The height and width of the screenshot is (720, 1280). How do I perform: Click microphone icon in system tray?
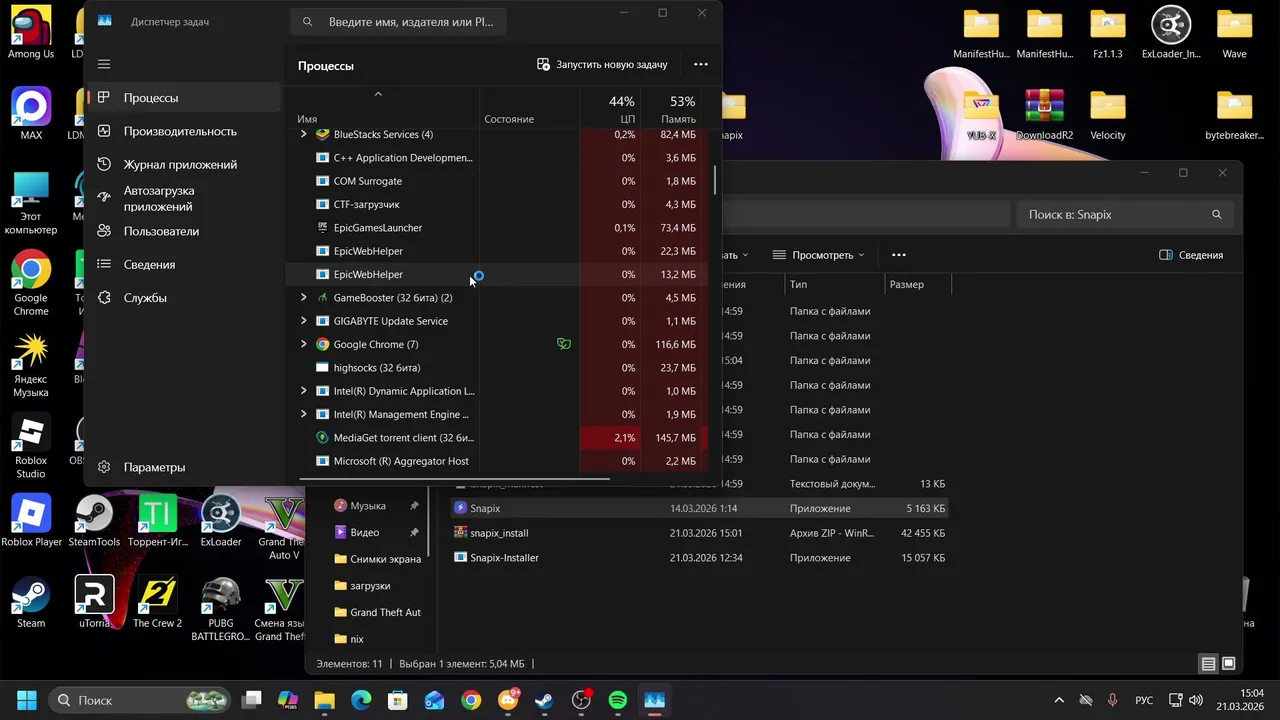coord(1112,700)
